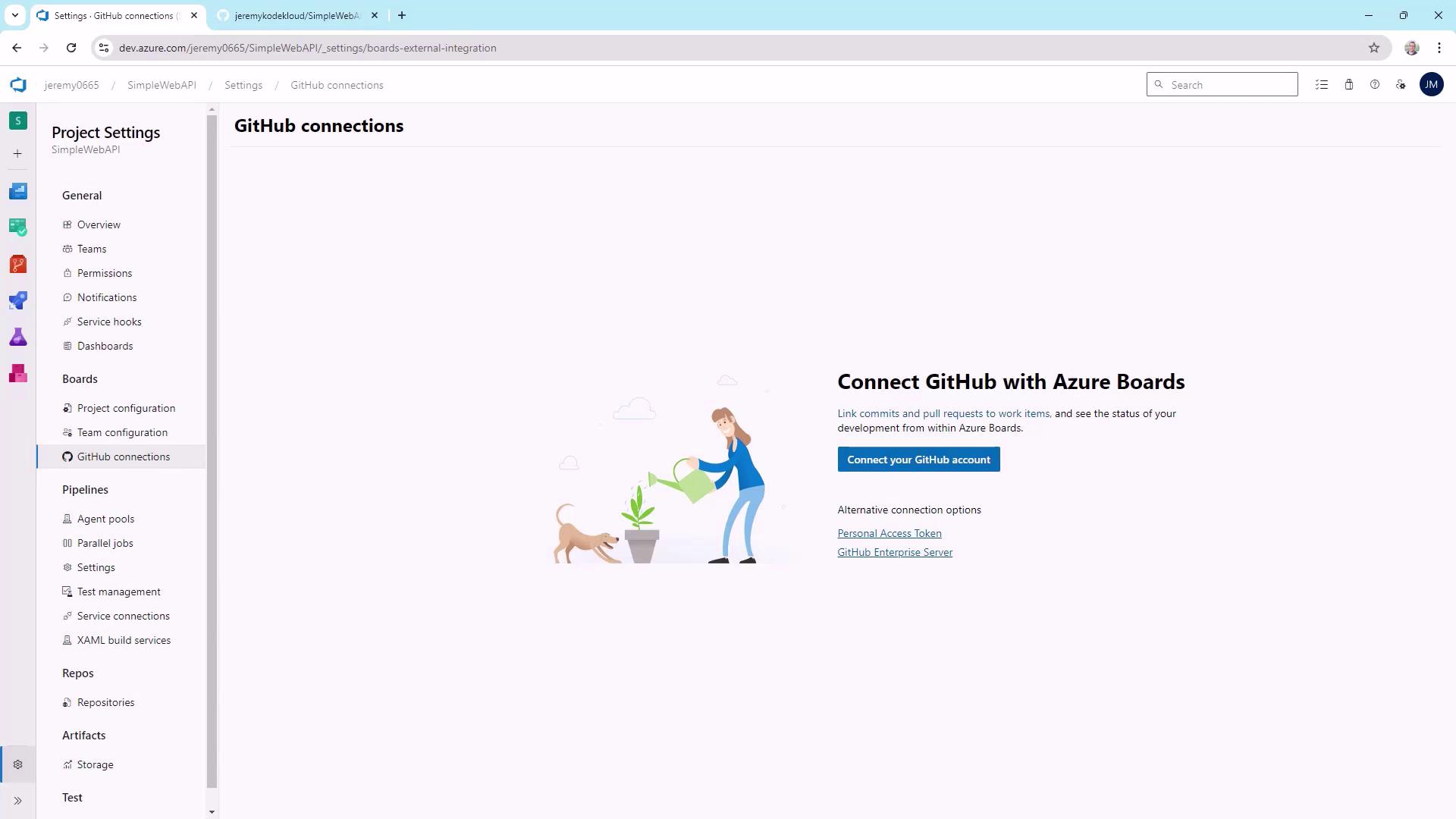This screenshot has width=1456, height=819.
Task: Open Test Plans flask icon
Action: point(18,337)
